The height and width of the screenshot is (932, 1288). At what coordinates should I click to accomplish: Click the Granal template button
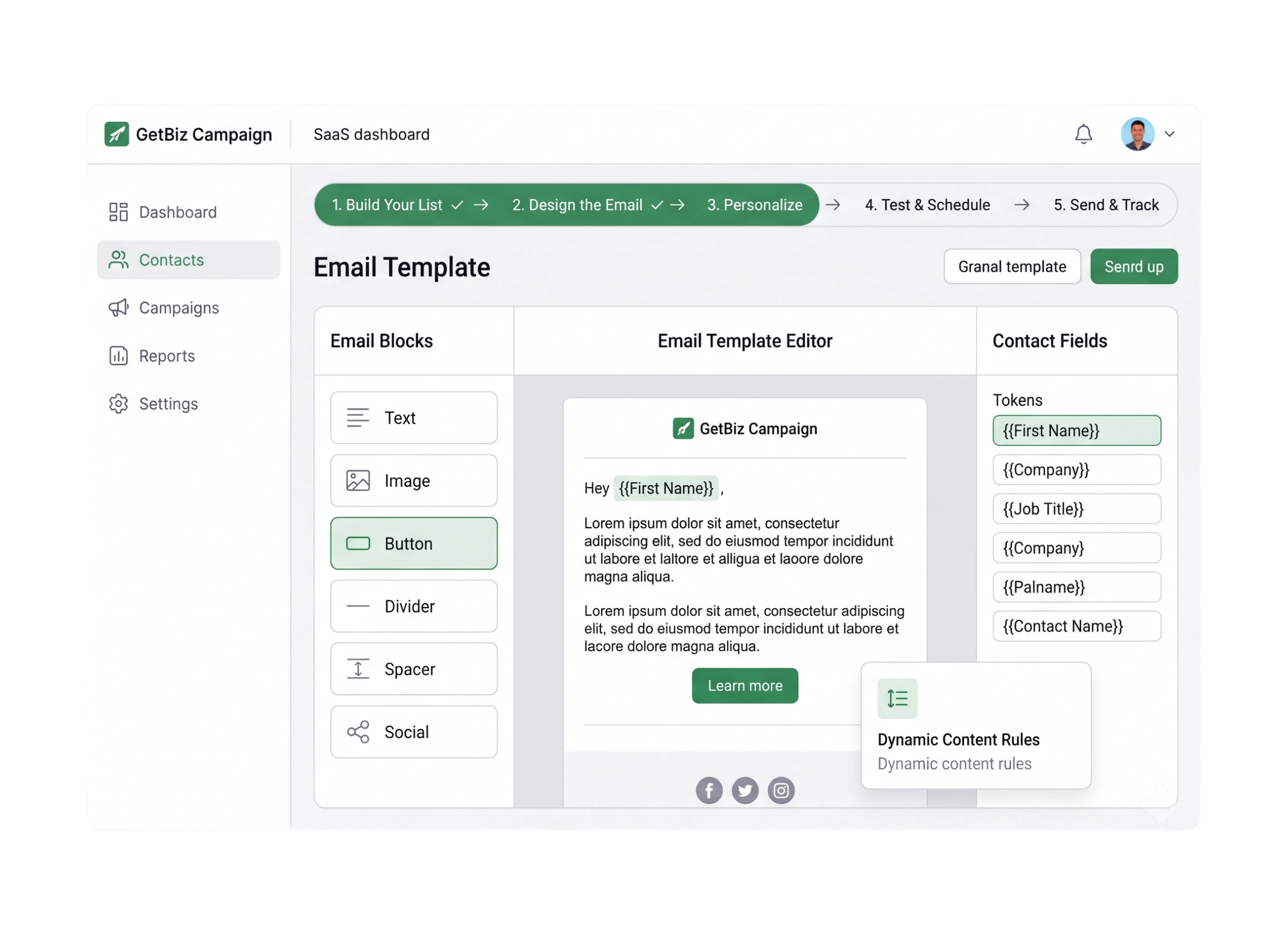[1012, 266]
